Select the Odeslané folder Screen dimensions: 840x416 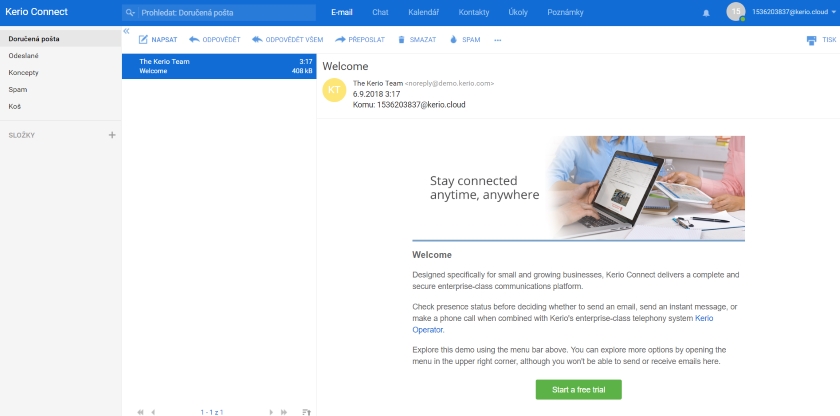pos(61,56)
